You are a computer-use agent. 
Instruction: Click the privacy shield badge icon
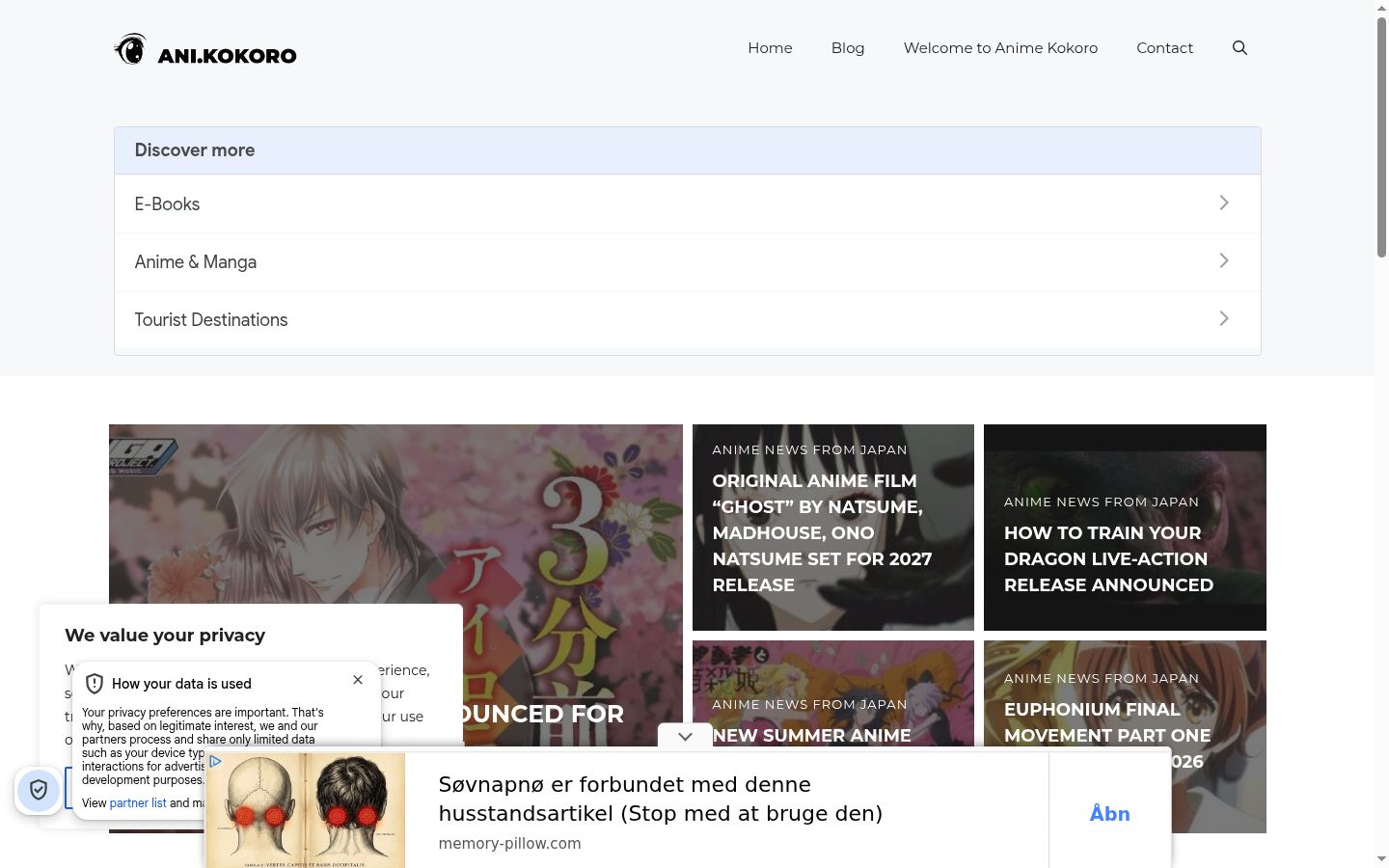pyautogui.click(x=39, y=791)
